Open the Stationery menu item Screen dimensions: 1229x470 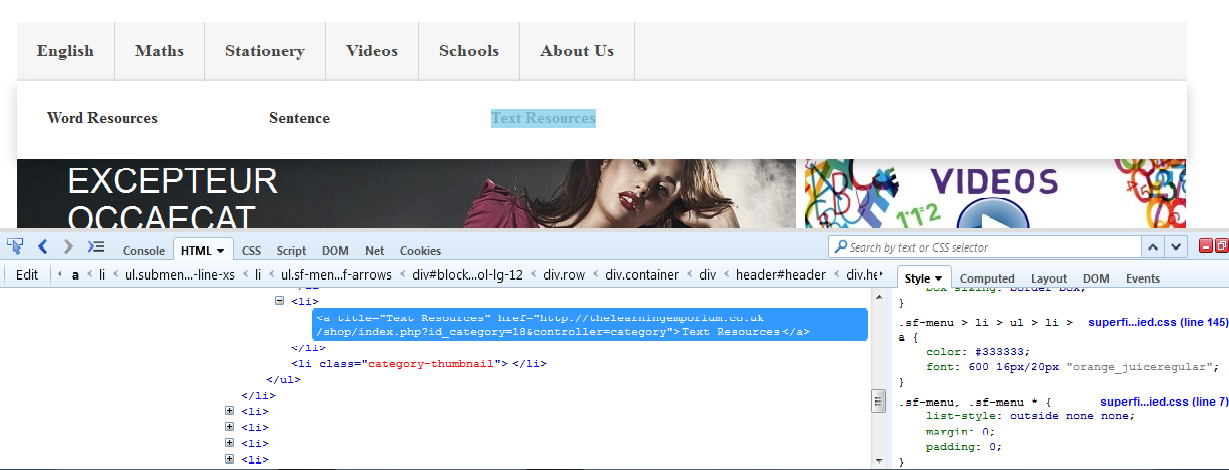265,51
